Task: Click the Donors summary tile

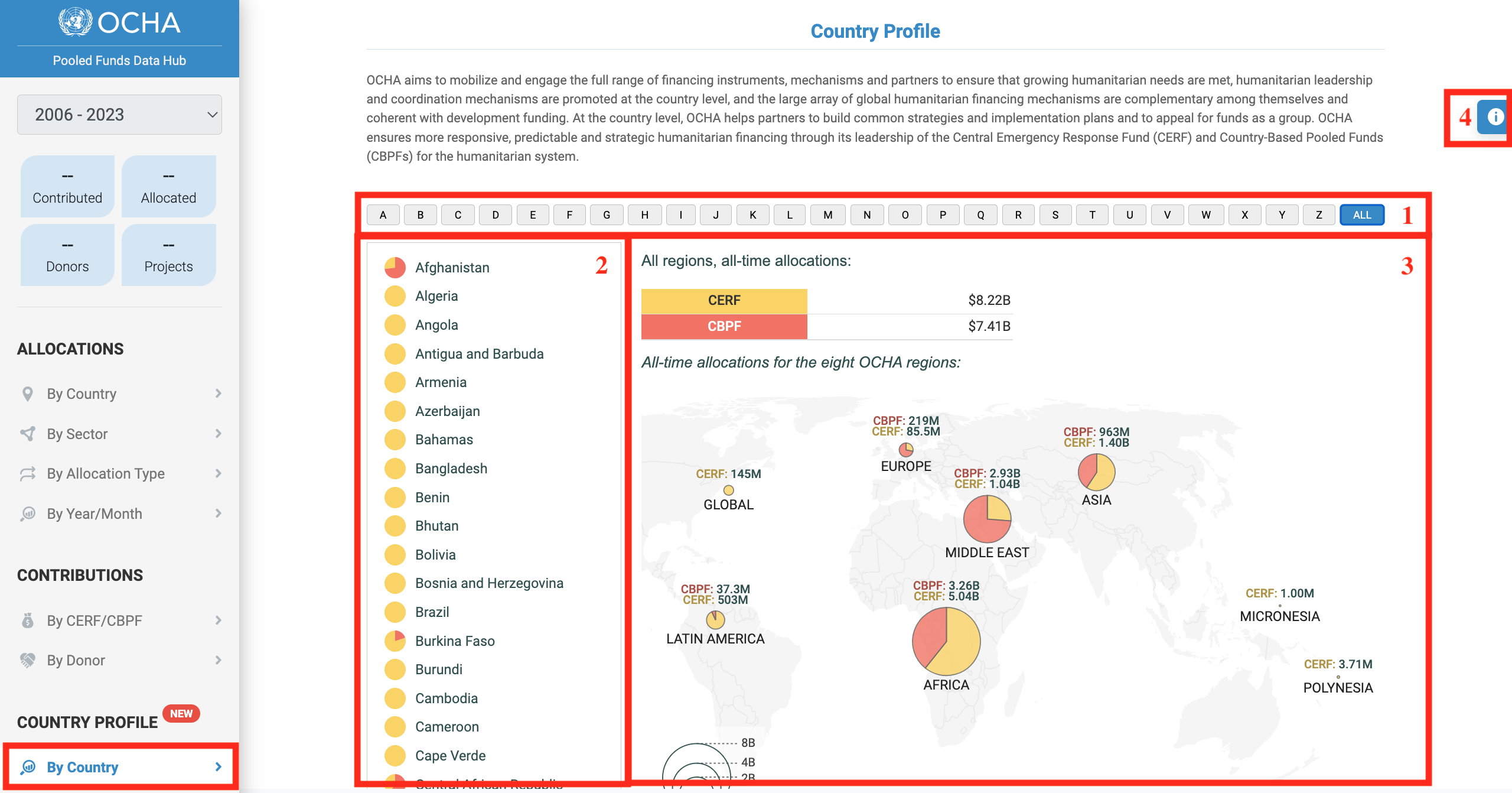Action: coord(67,255)
